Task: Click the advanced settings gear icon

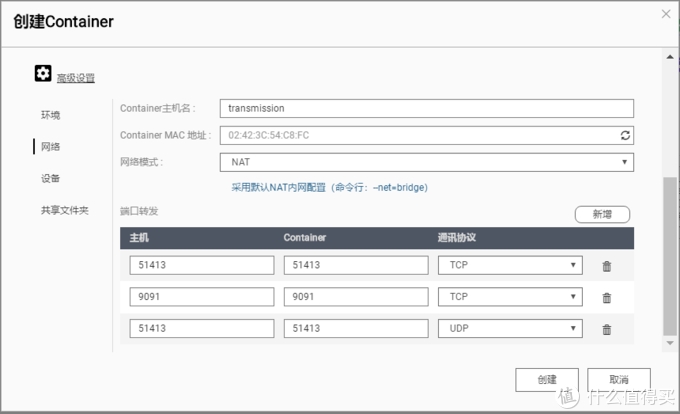Action: [x=43, y=73]
